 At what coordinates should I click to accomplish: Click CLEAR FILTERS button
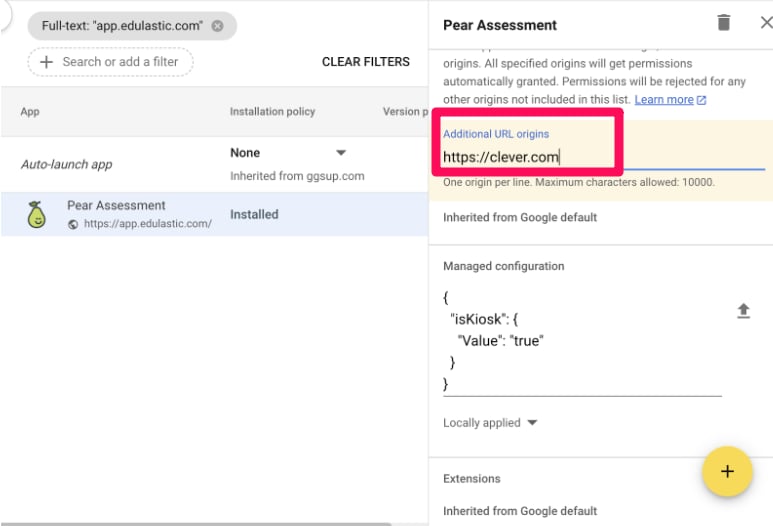pos(365,62)
